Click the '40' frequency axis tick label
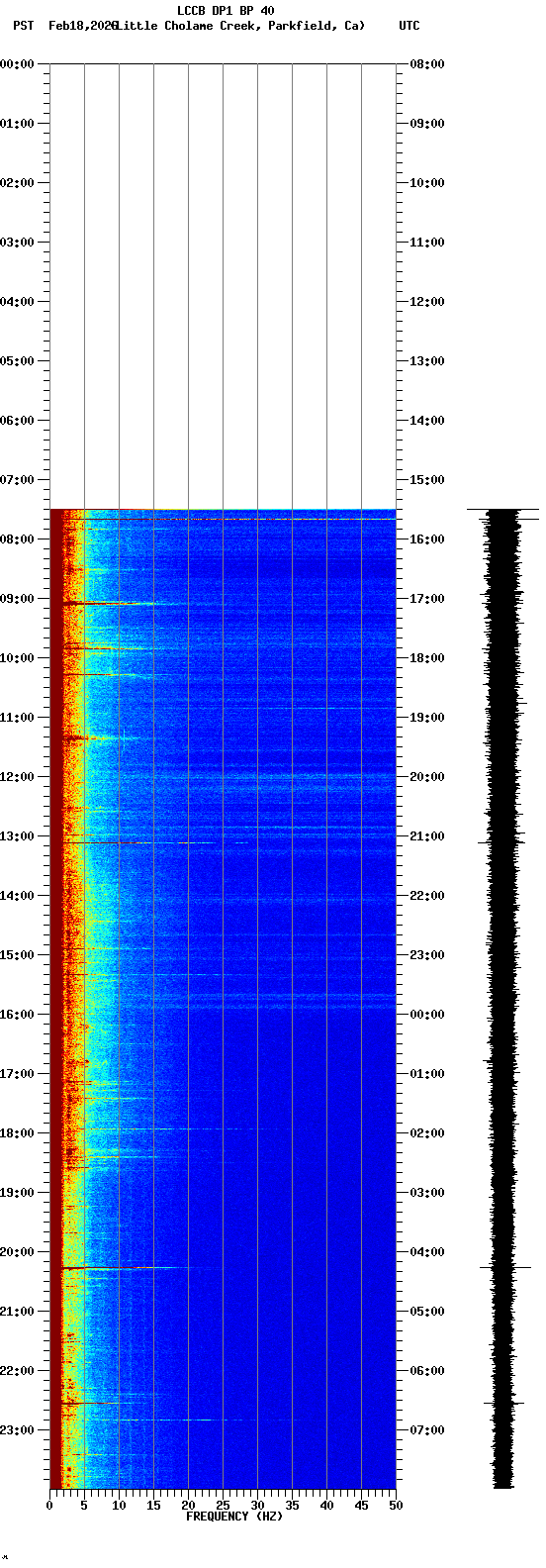Viewport: 546px width, 1568px height. pos(326,1506)
